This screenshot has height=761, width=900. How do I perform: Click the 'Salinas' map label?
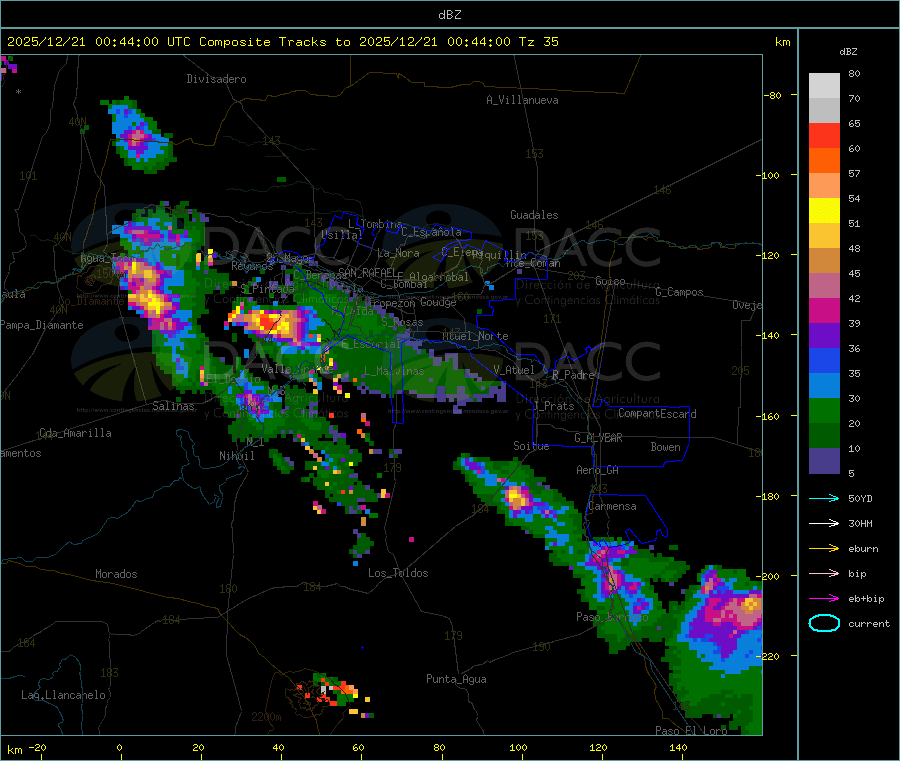(173, 406)
